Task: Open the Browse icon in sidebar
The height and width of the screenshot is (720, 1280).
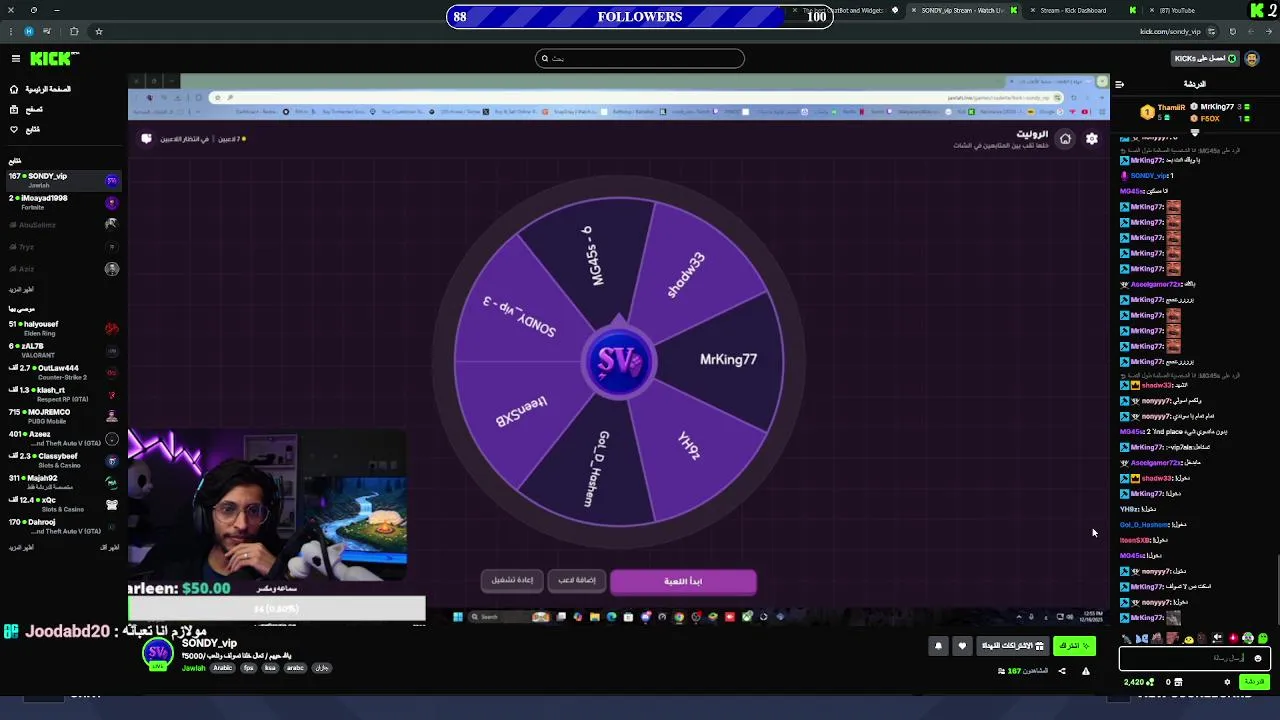Action: coord(14,109)
